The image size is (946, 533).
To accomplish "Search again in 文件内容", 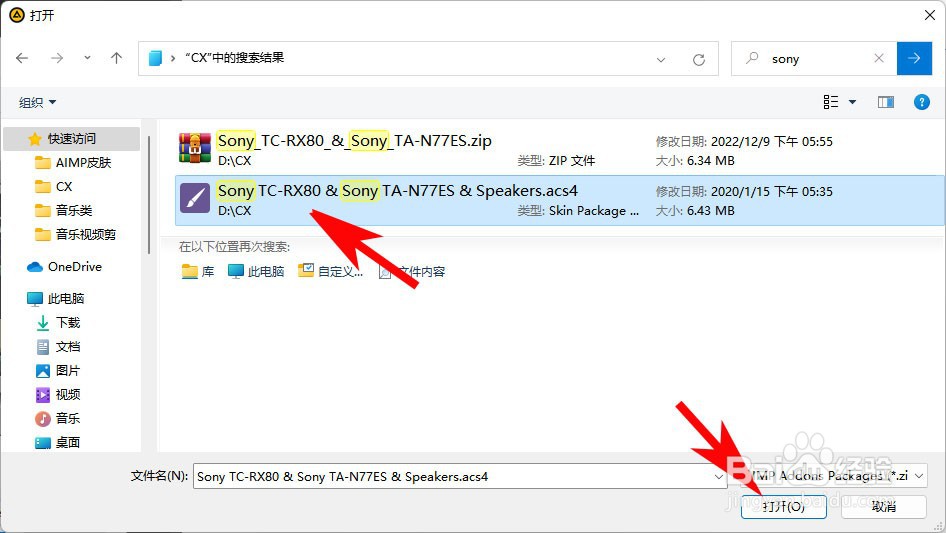I will pyautogui.click(x=412, y=272).
